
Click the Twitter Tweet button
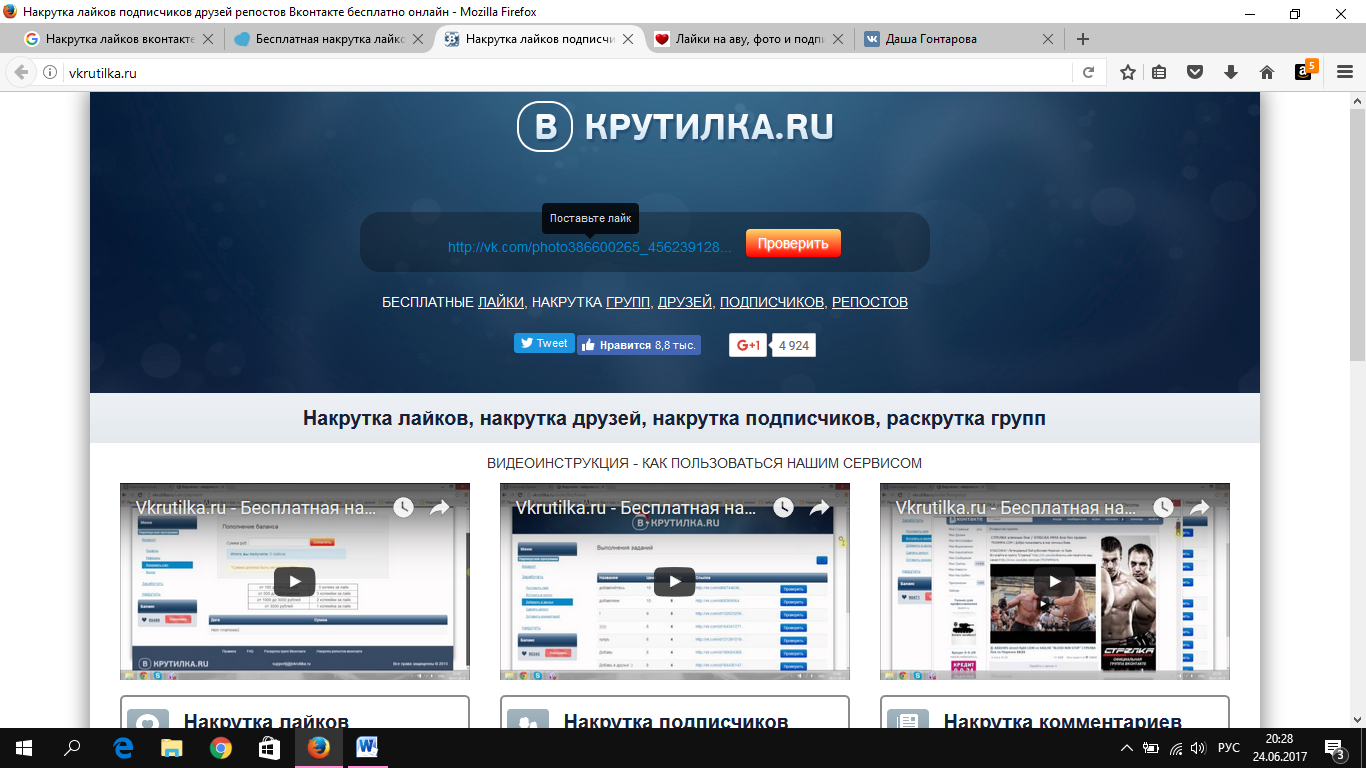[x=544, y=343]
